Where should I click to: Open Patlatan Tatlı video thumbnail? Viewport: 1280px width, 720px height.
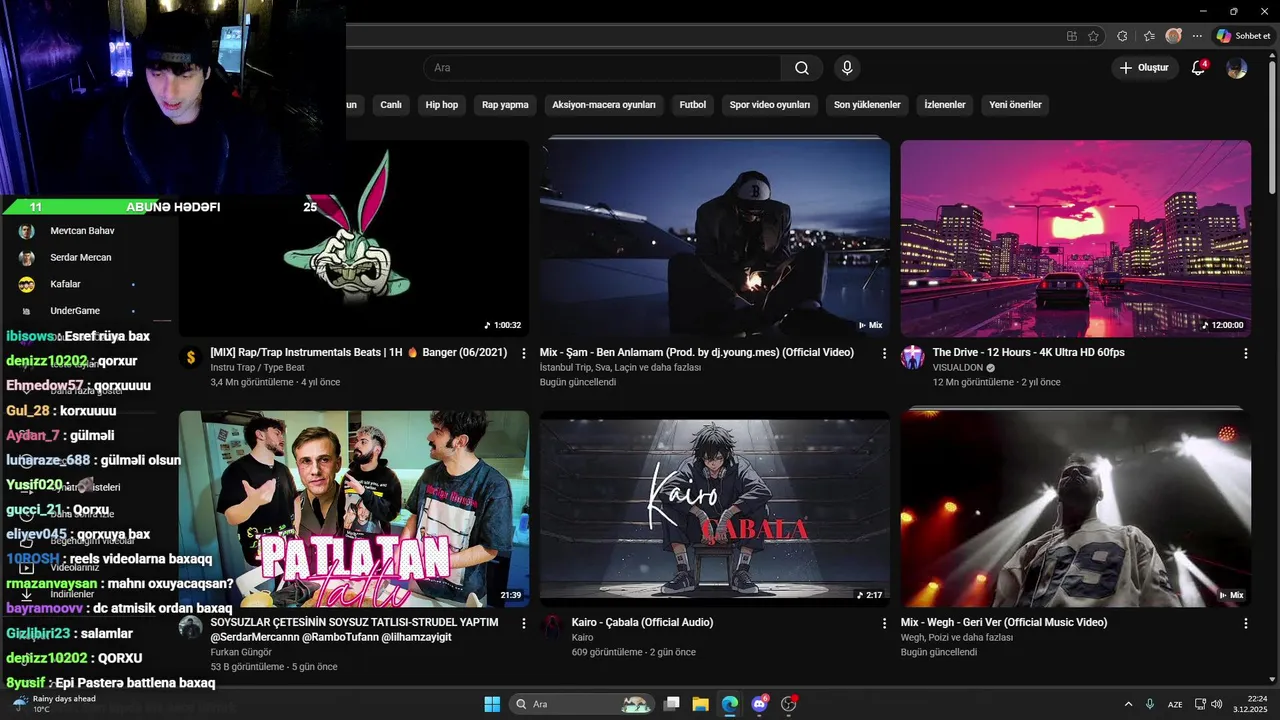(354, 508)
